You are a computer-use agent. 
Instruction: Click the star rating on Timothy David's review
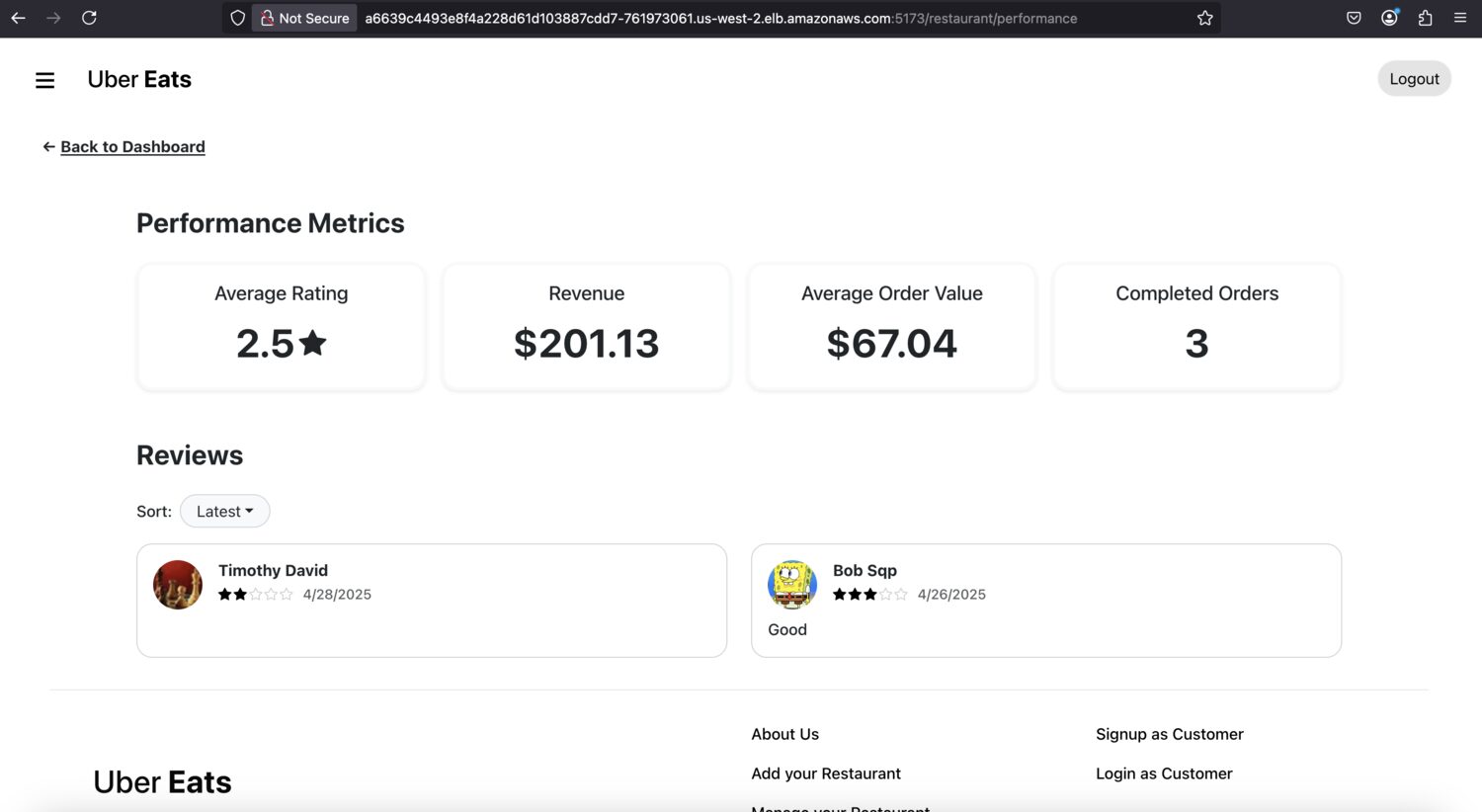coord(256,595)
